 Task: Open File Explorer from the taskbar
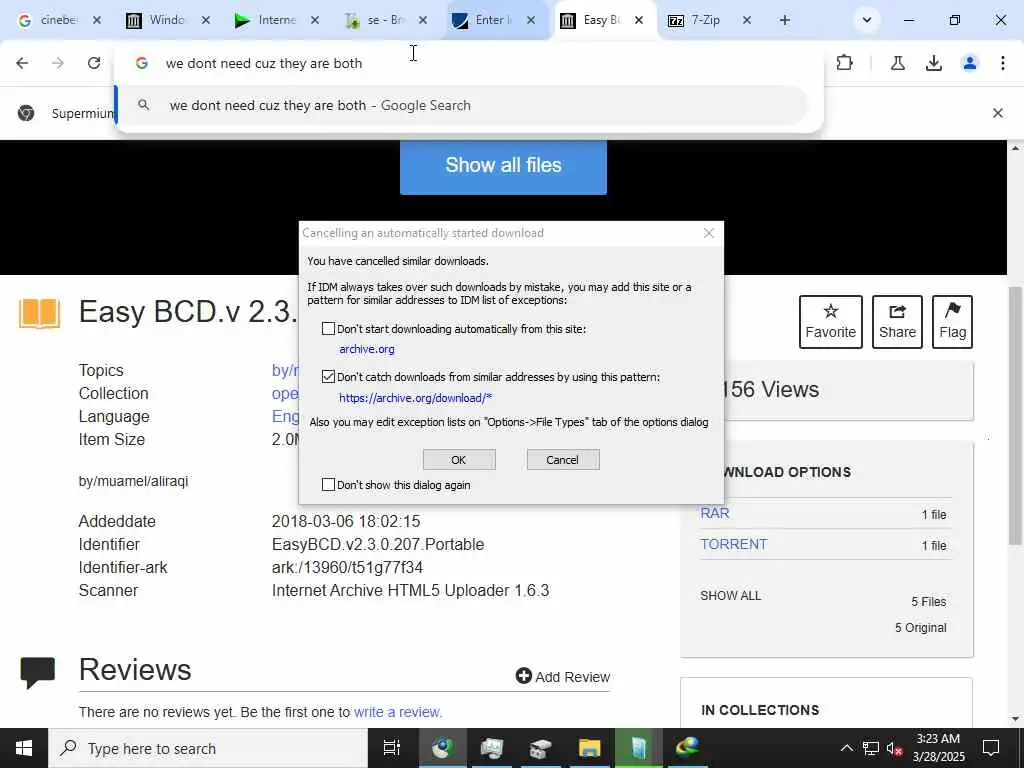click(x=589, y=748)
